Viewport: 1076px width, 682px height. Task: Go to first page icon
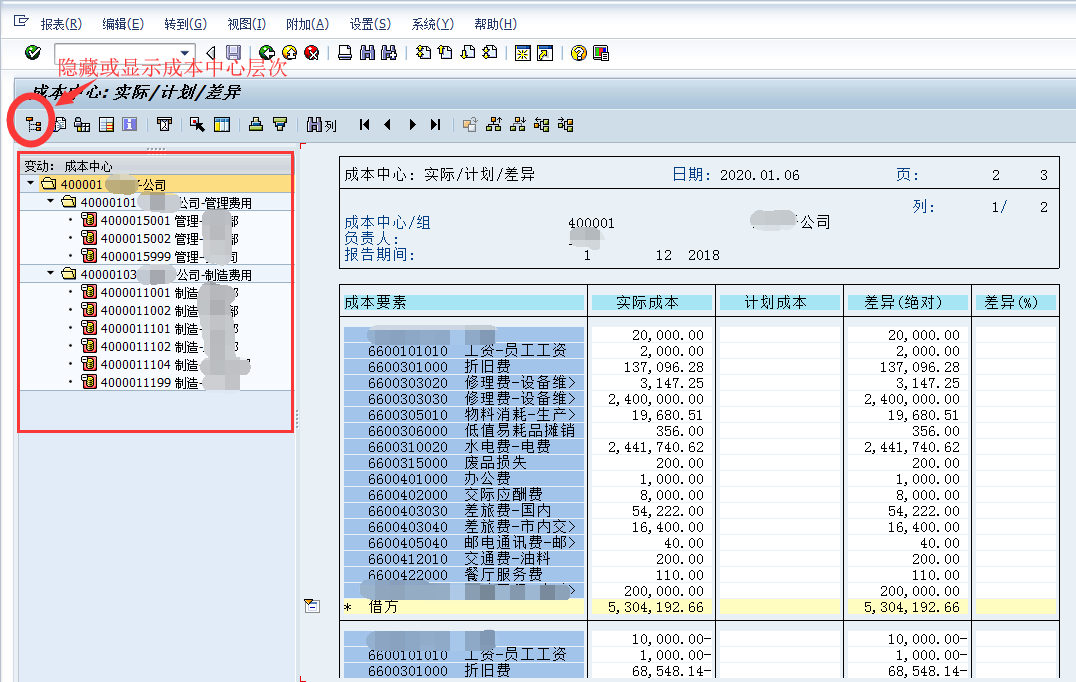(423, 53)
